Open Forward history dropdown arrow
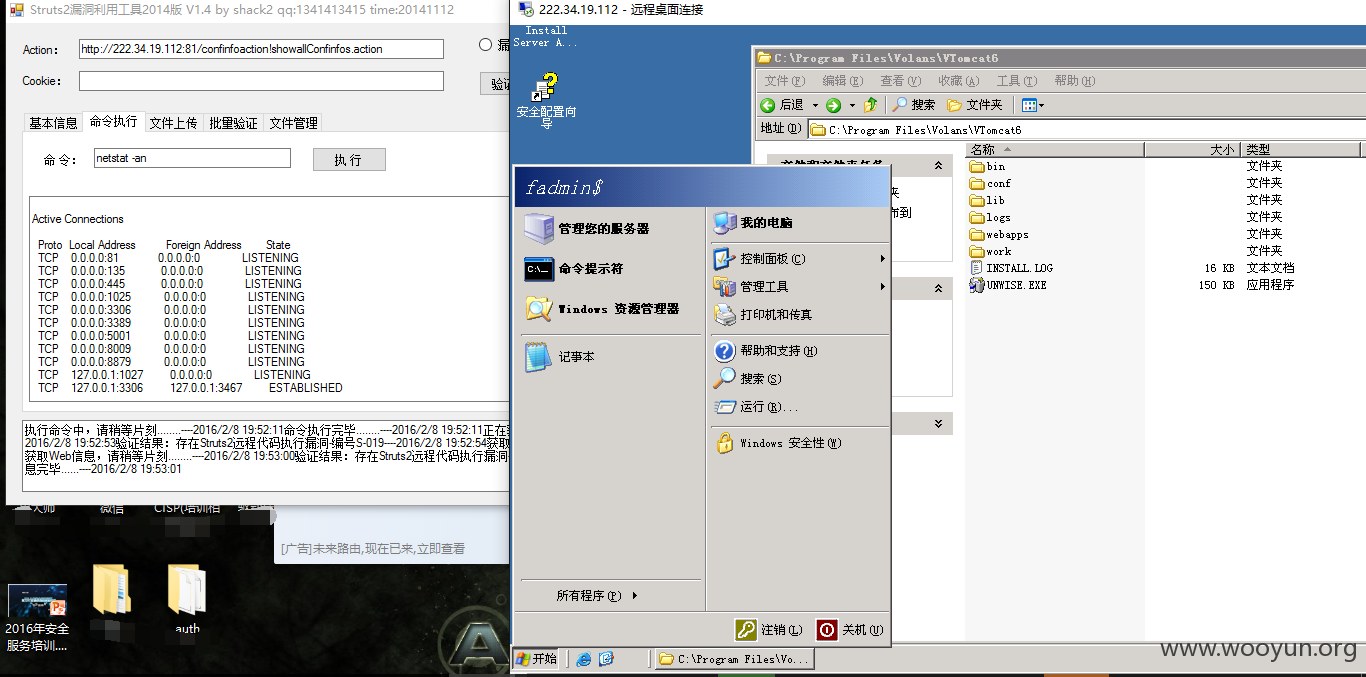 [852, 105]
